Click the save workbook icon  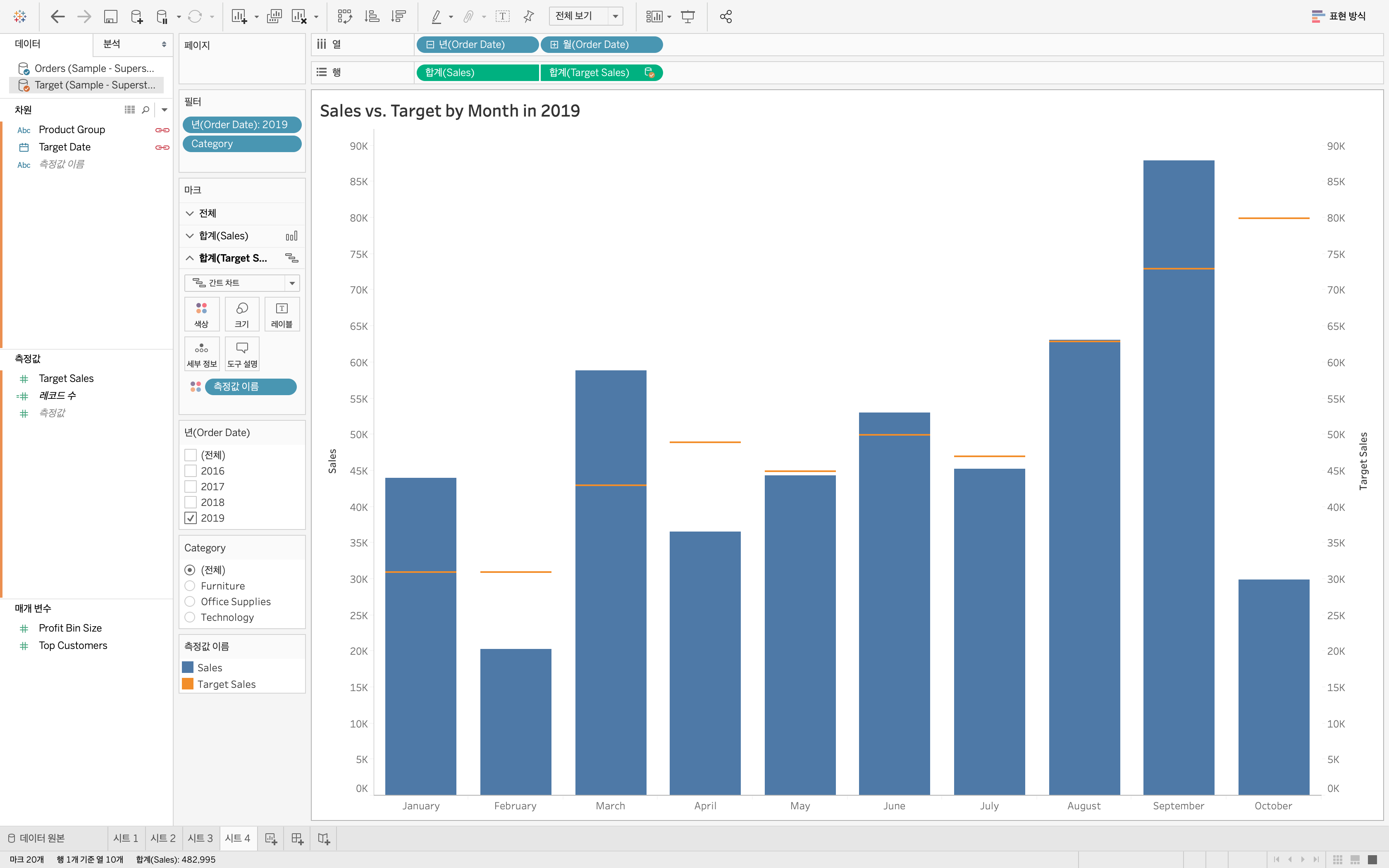tap(110, 17)
